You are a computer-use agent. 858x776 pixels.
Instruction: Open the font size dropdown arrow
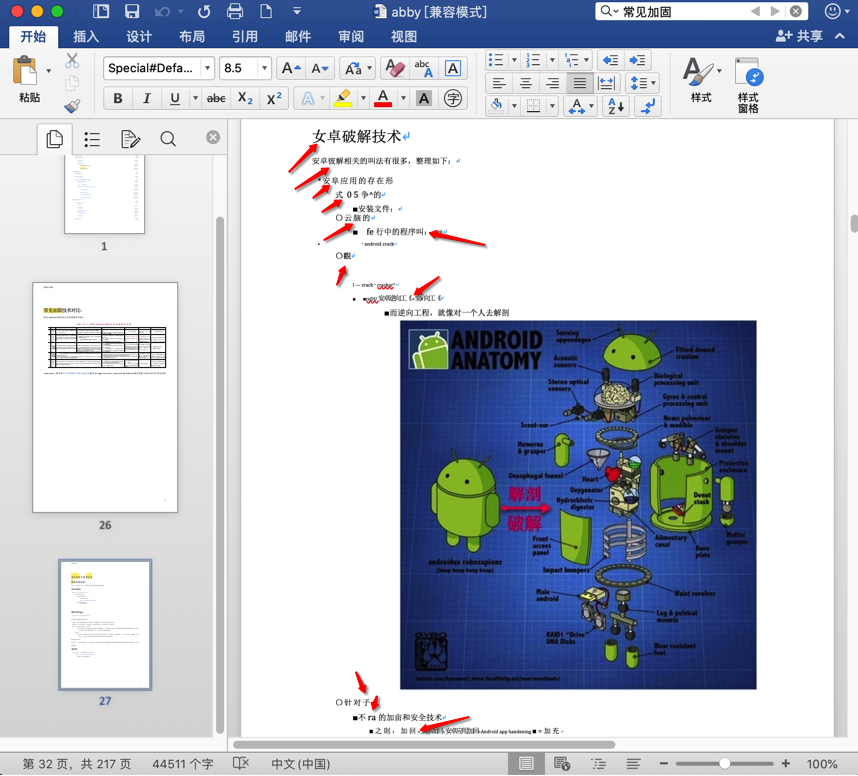(264, 68)
